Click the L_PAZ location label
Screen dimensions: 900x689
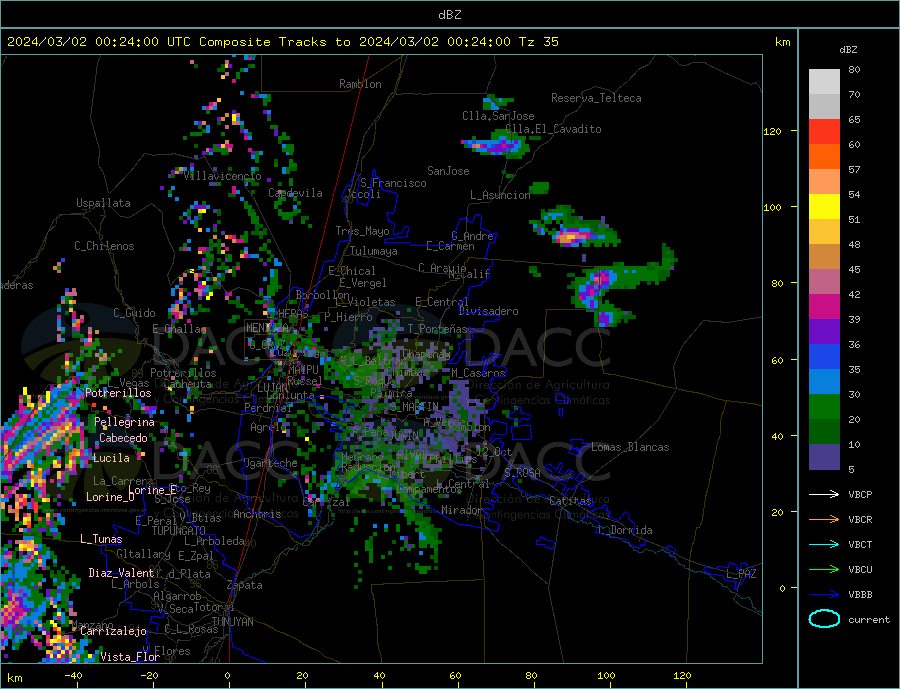point(741,574)
